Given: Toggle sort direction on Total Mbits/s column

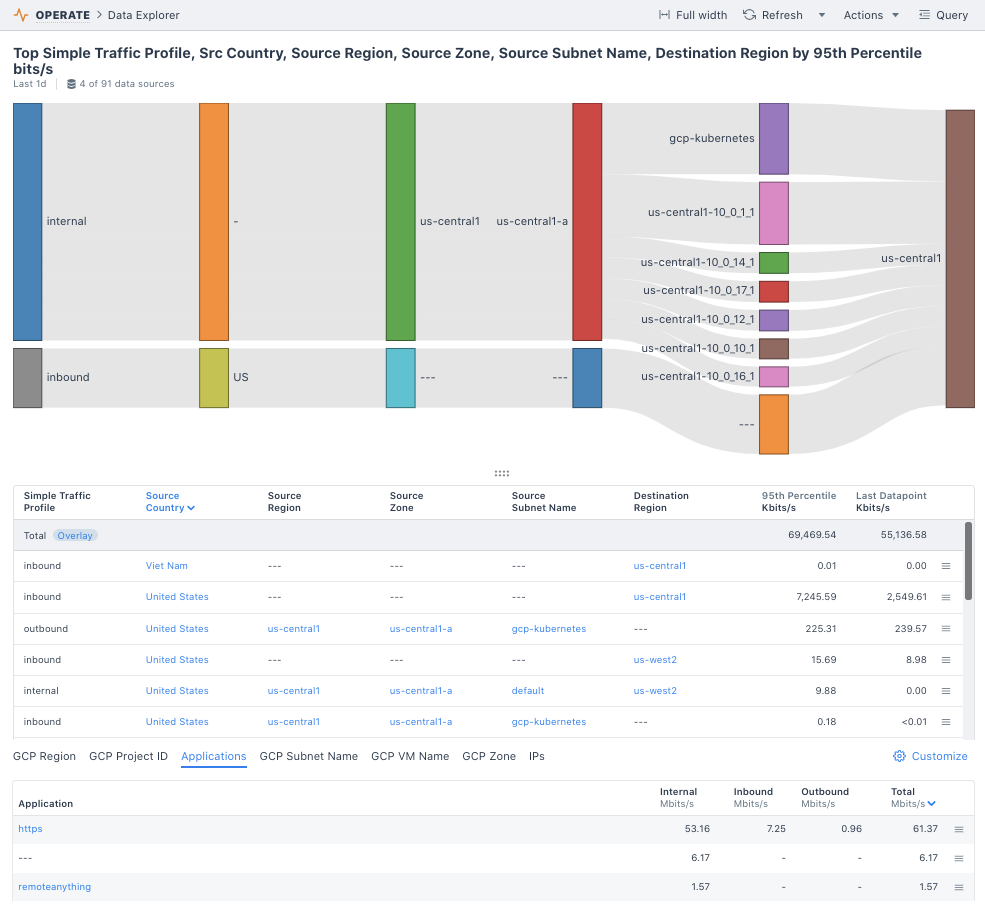Looking at the screenshot, I should [x=930, y=803].
